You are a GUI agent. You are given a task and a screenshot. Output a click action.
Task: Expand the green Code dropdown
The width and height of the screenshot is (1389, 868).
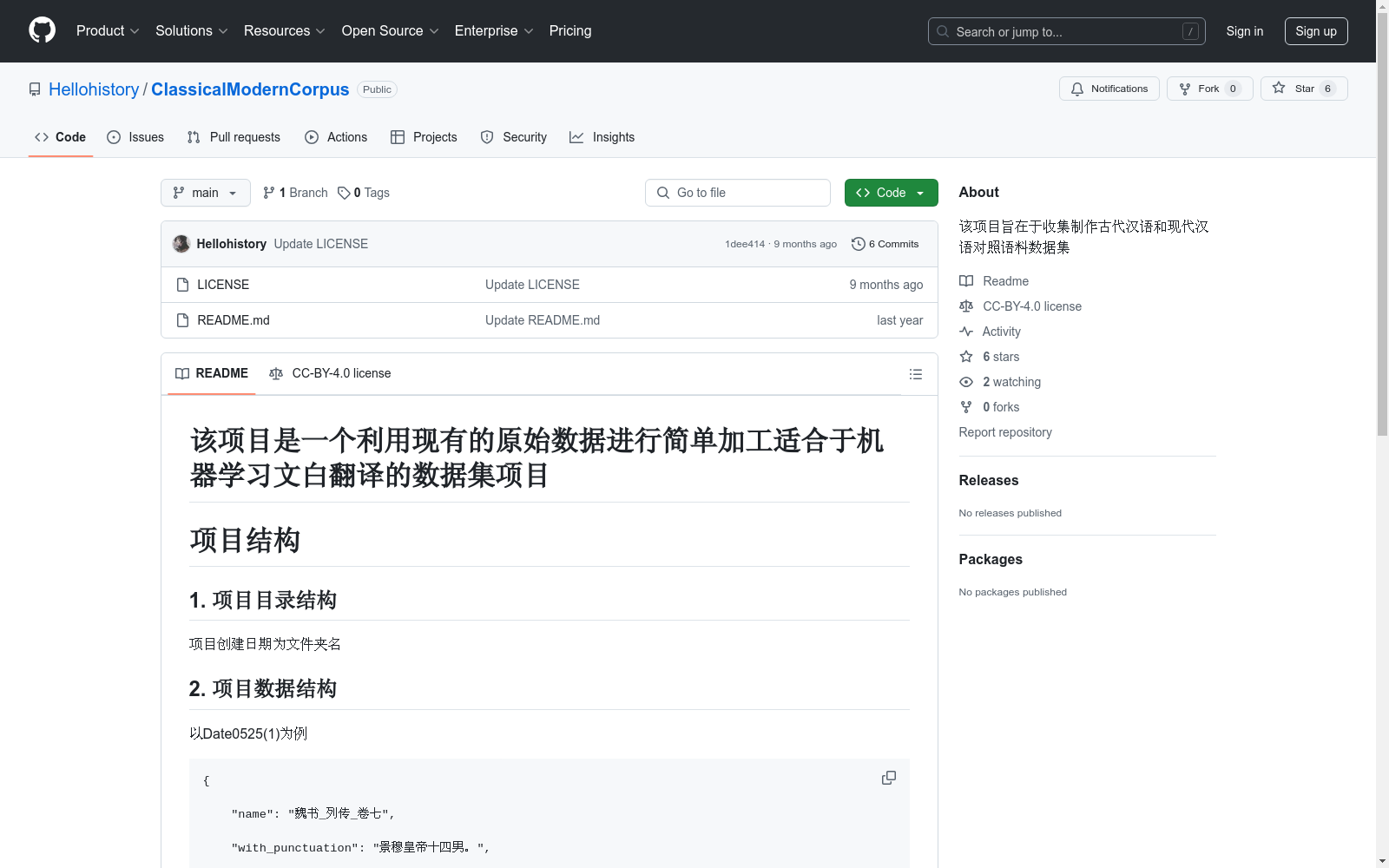pos(891,193)
